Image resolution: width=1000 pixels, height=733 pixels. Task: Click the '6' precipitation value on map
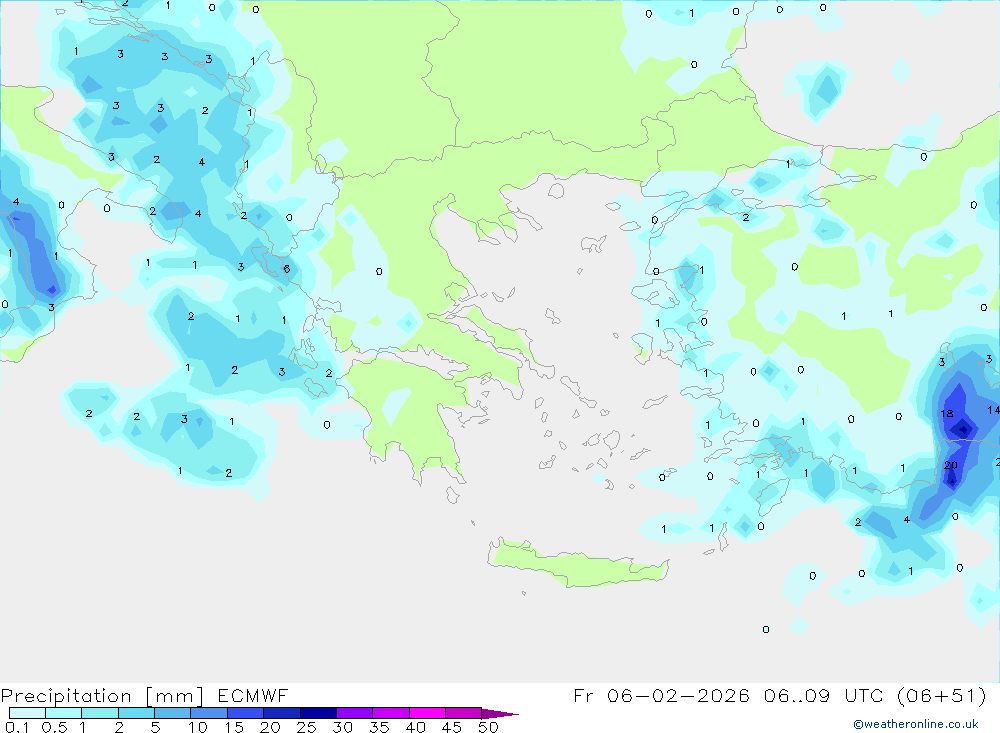[287, 269]
